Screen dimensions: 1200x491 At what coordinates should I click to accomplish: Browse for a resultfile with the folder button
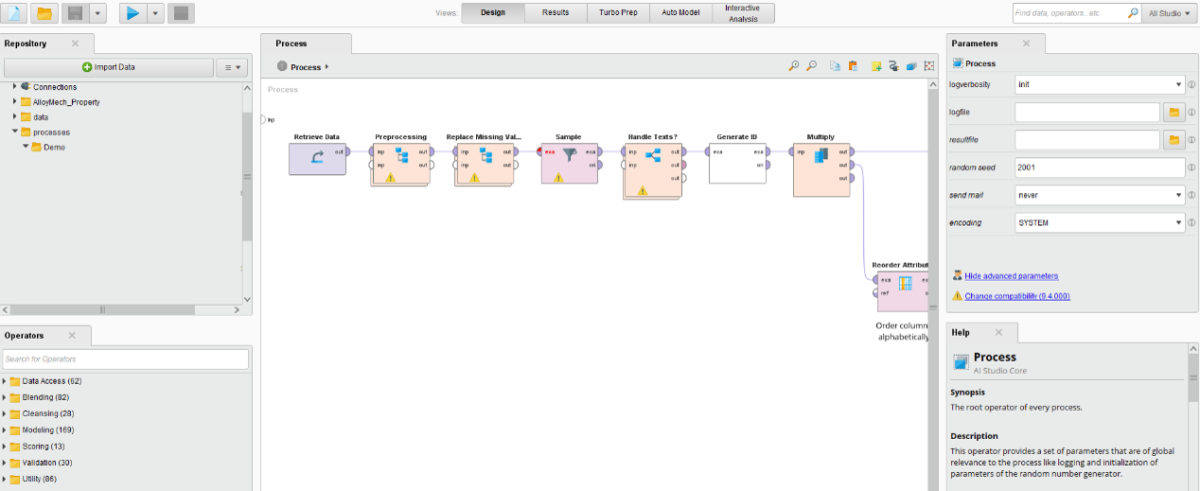1175,139
